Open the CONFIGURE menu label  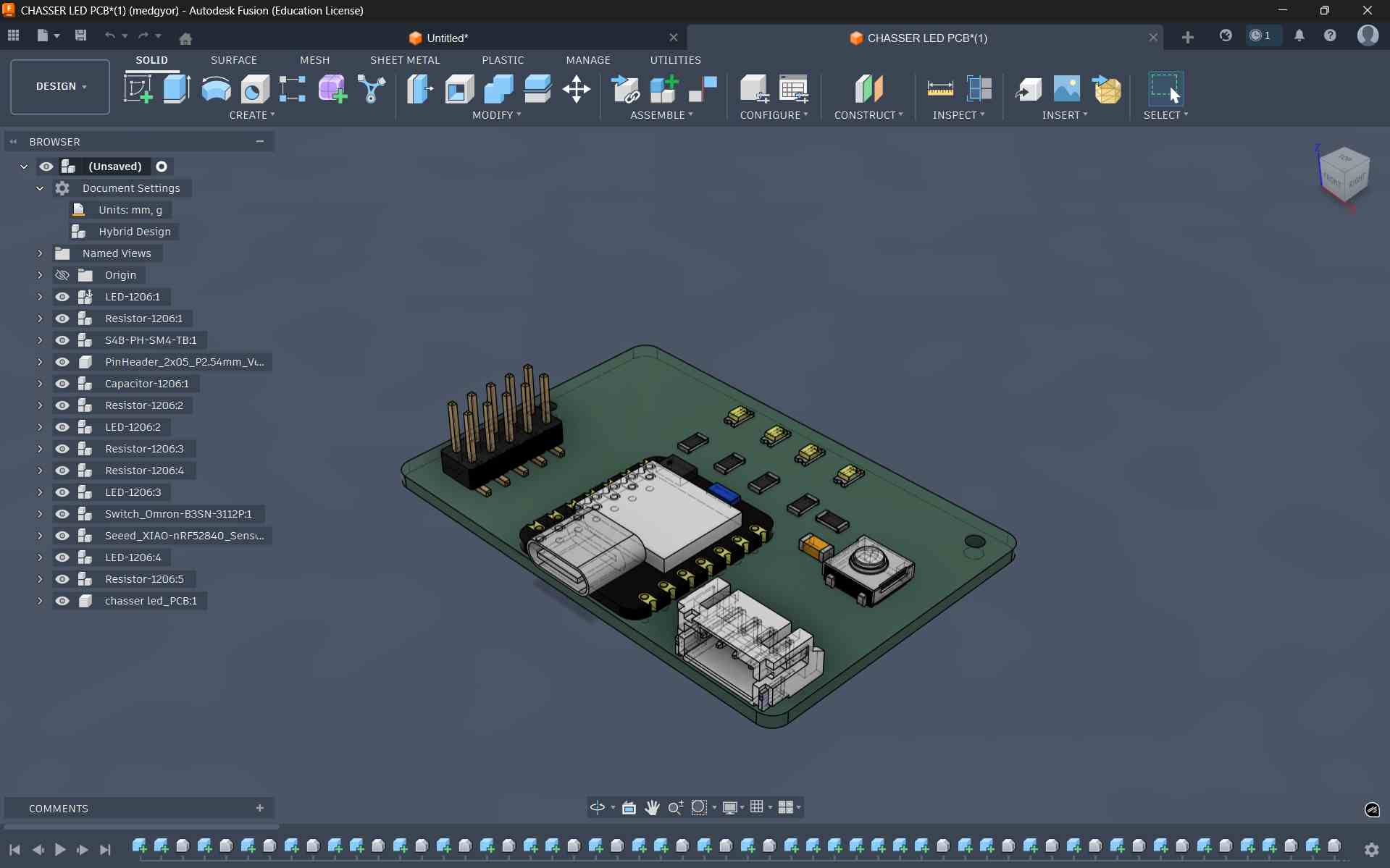(774, 115)
